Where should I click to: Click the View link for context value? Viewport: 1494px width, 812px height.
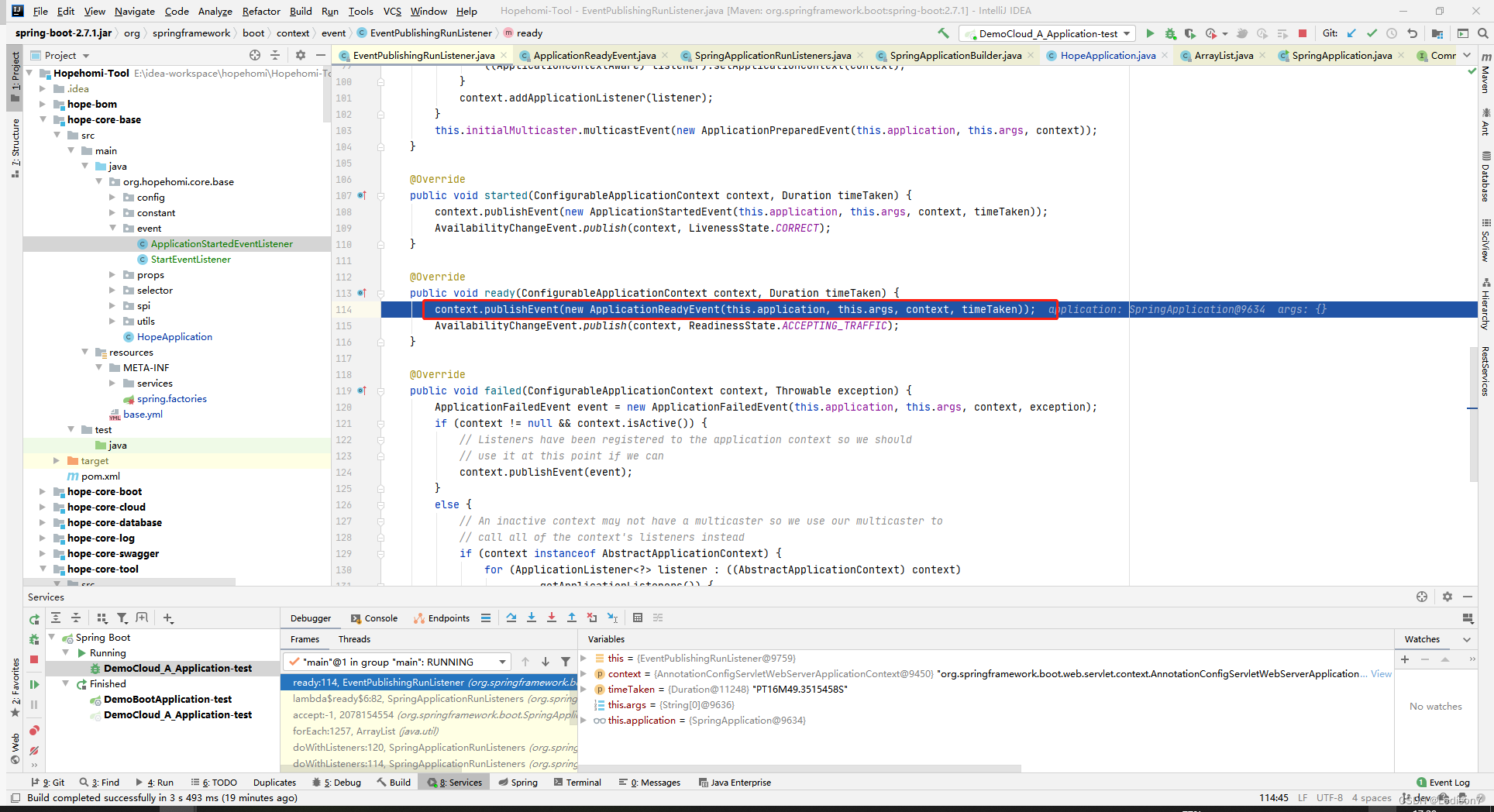tap(1381, 673)
